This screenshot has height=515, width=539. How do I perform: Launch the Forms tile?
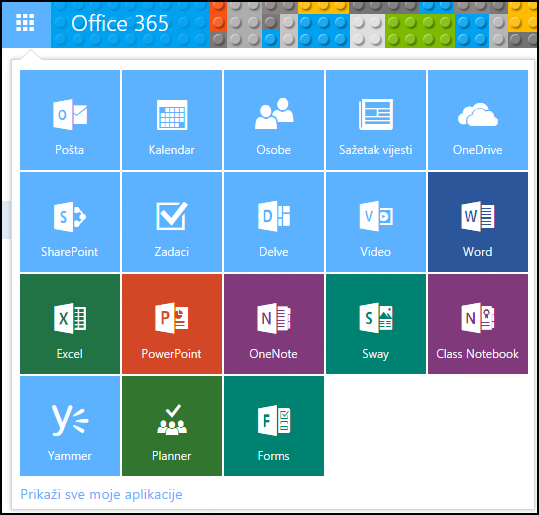pos(274,426)
